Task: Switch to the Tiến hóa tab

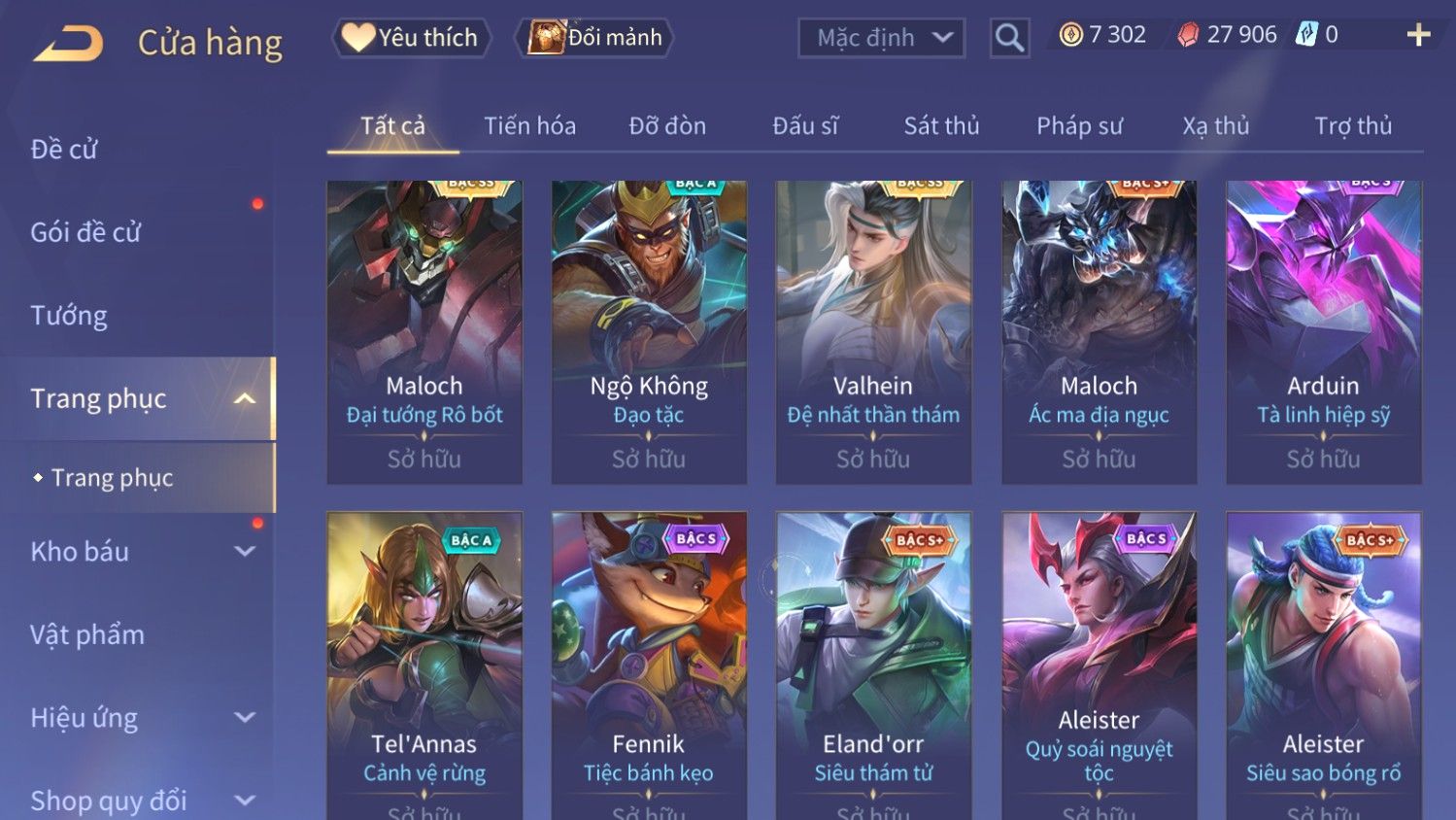Action: point(529,125)
